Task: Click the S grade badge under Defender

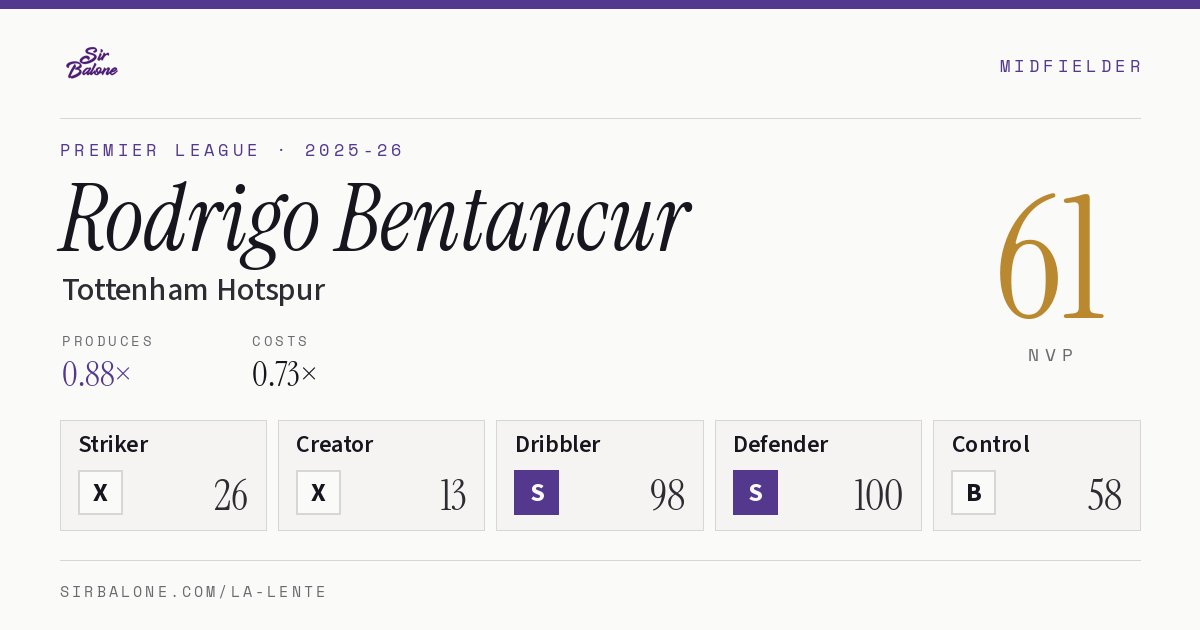Action: (x=755, y=492)
